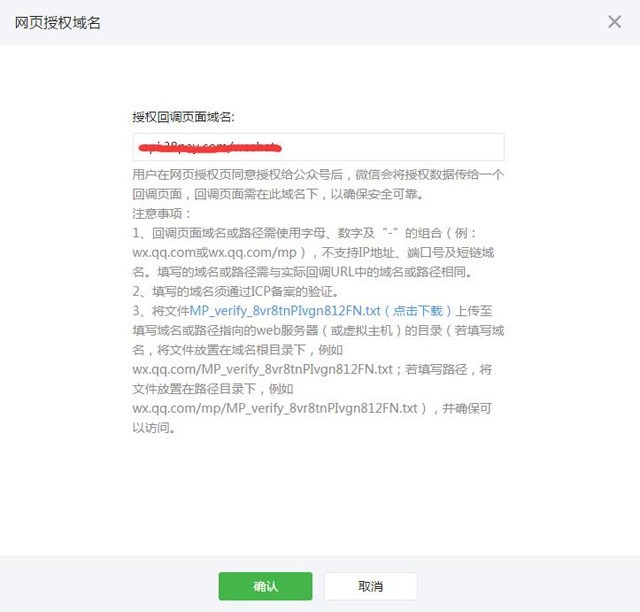Click the description line starting 用户在网页授权页
640x612 pixels.
coord(318,174)
